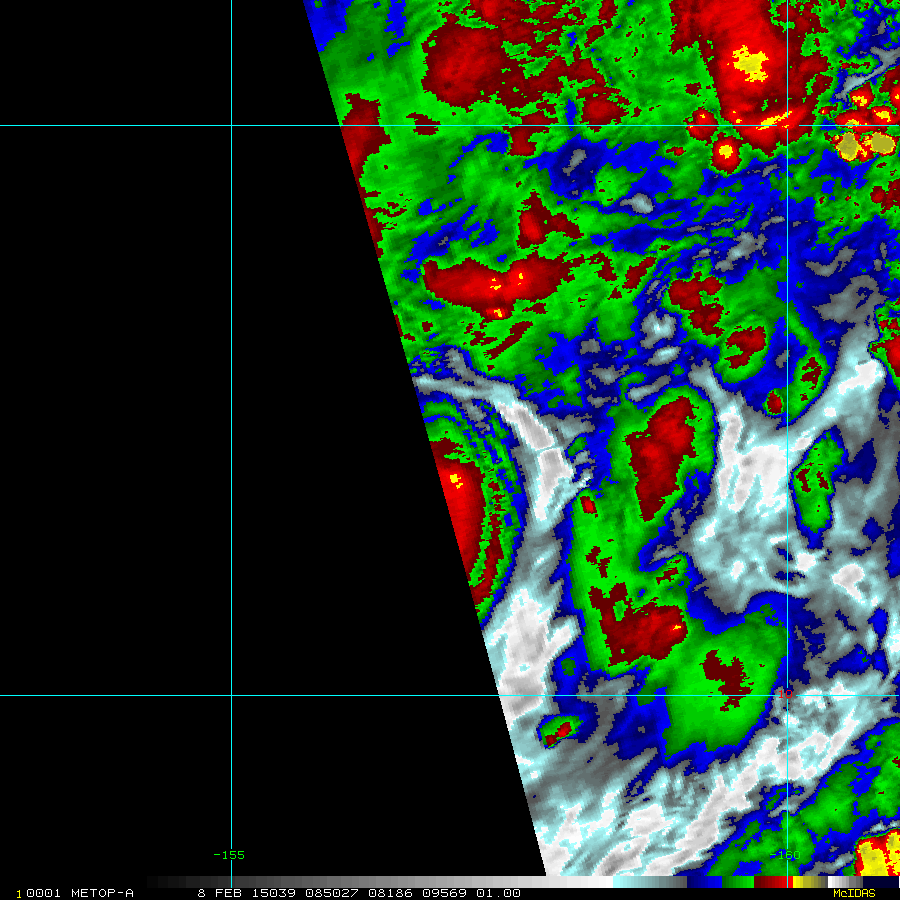The width and height of the screenshot is (900, 900).
Task: Pick the grayscale gradient on the color bar
Action: click(x=380, y=882)
